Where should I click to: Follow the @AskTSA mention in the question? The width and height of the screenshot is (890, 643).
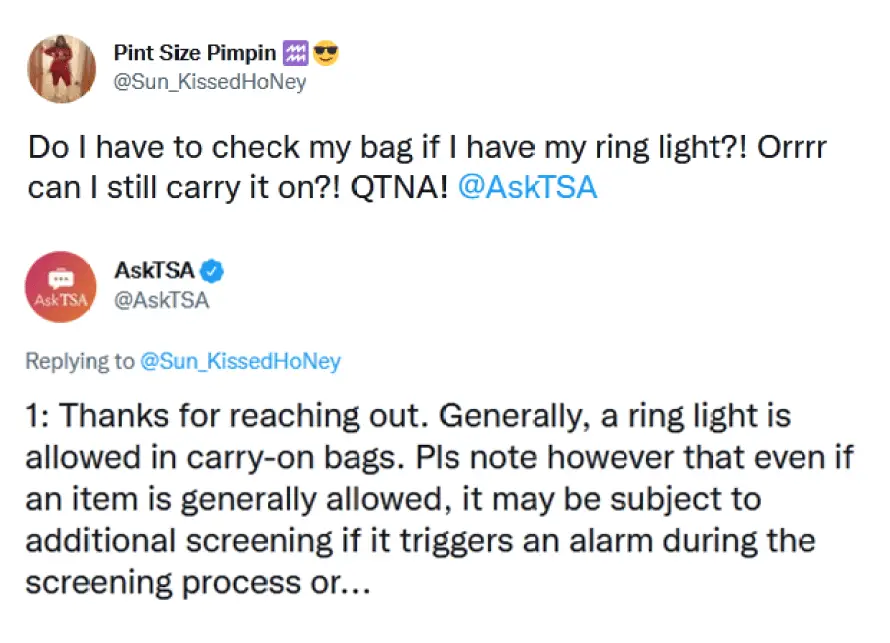point(526,188)
